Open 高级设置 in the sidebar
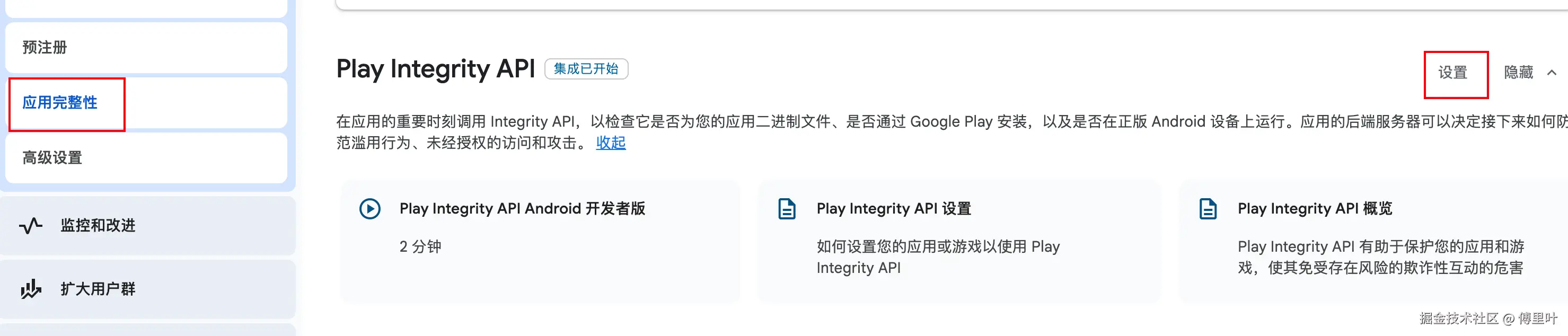1568x336 pixels. [52, 157]
